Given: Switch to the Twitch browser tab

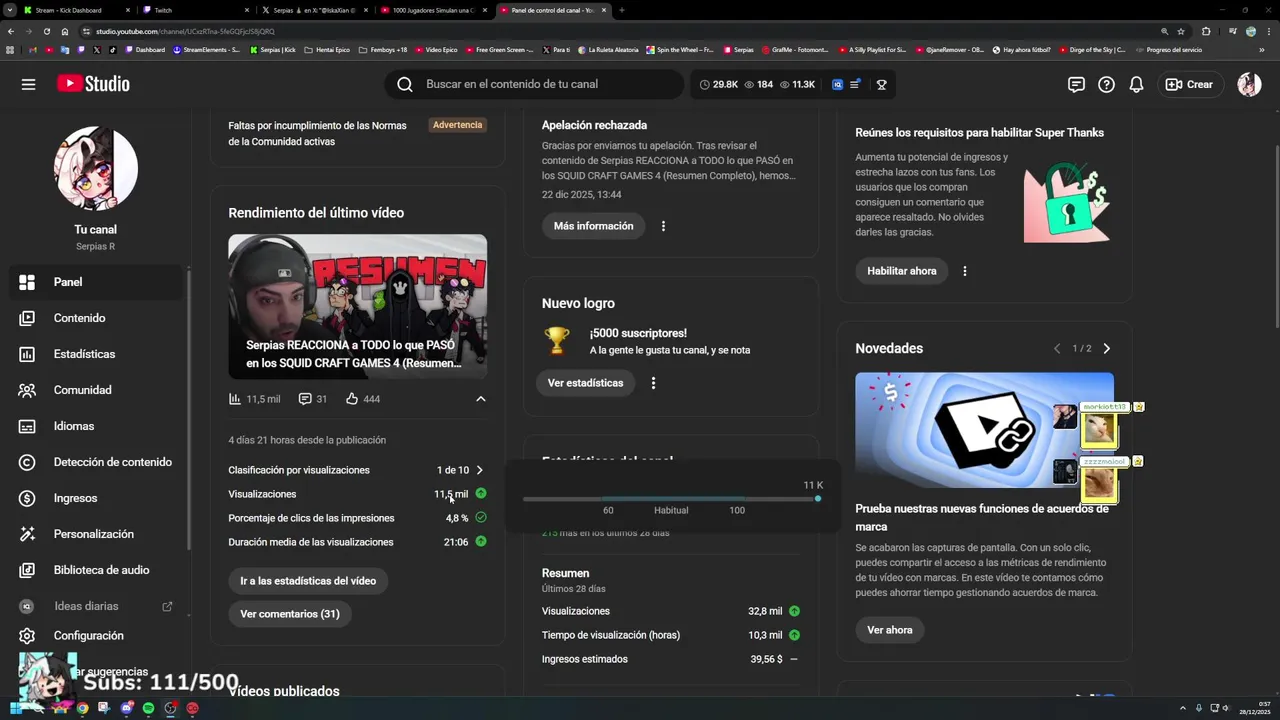Looking at the screenshot, I should 195,10.
